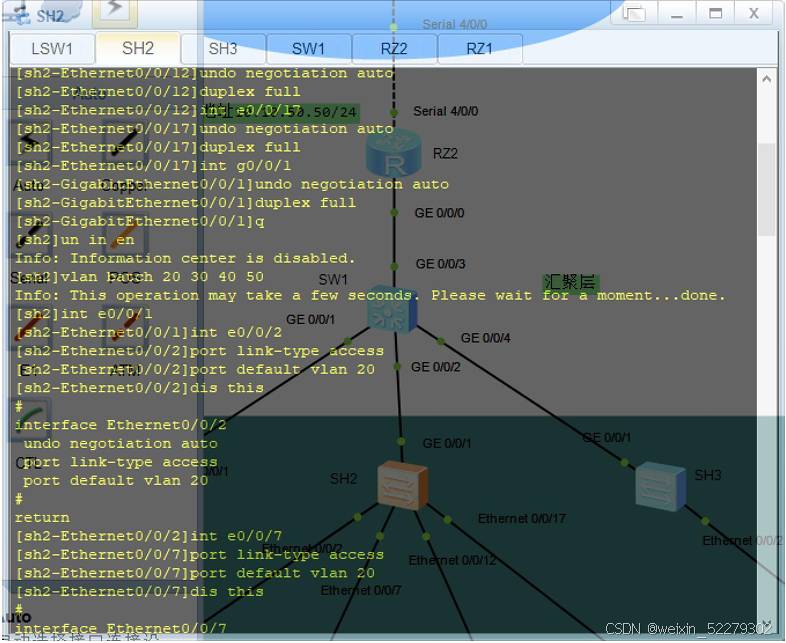Click the RZ2 router icon in topology
This screenshot has width=786, height=643.
coord(394,153)
